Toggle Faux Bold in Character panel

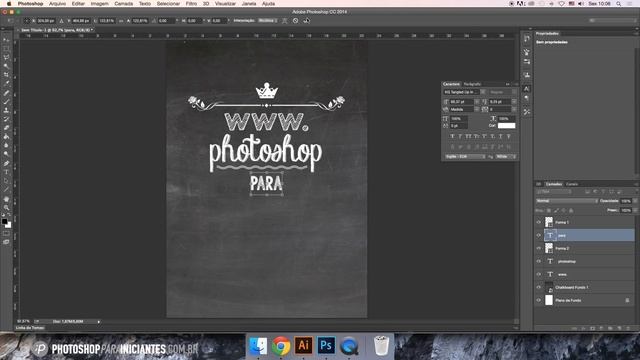tap(452, 136)
